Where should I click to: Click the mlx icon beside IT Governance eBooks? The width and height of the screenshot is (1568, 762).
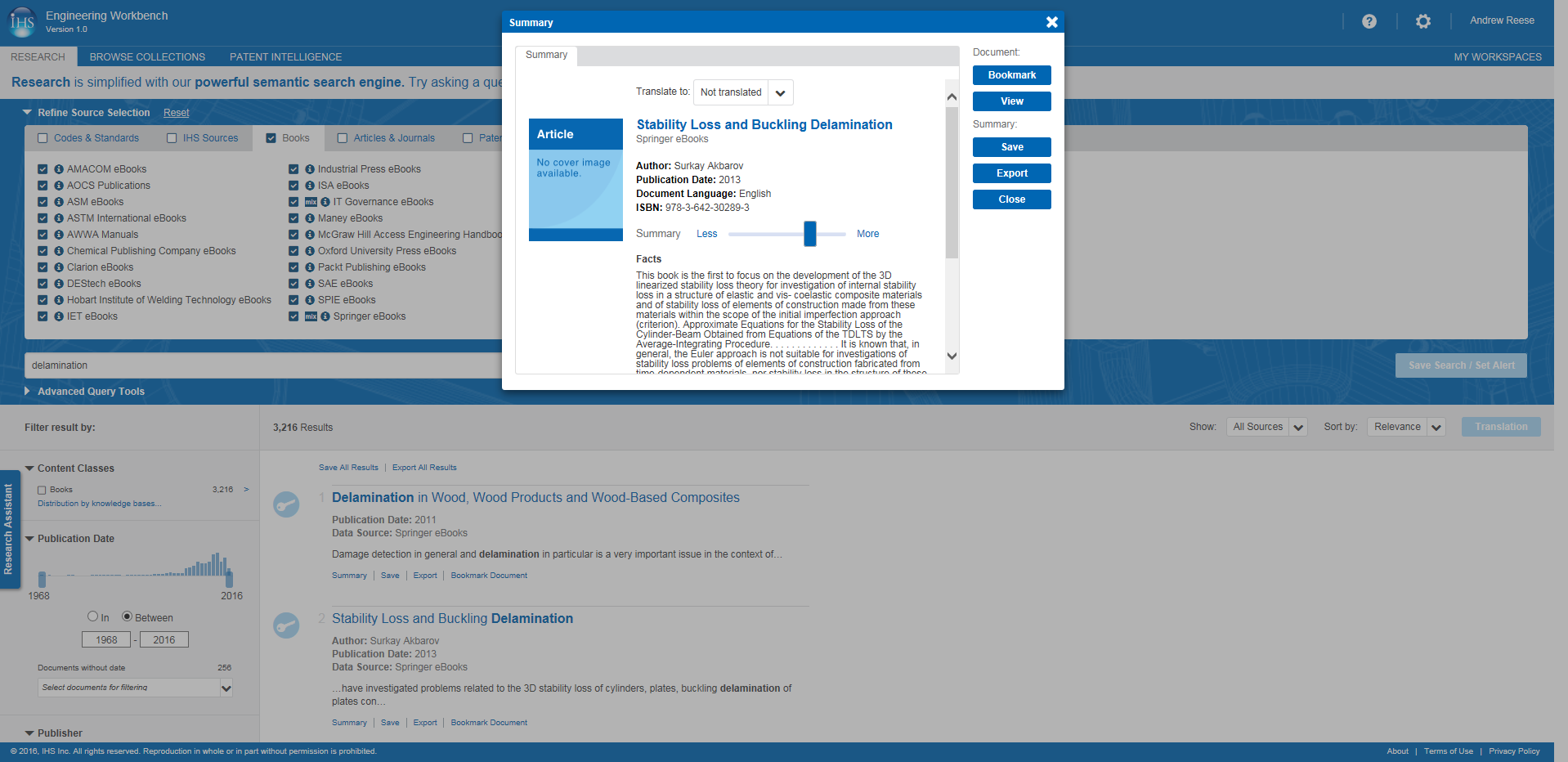pyautogui.click(x=311, y=202)
